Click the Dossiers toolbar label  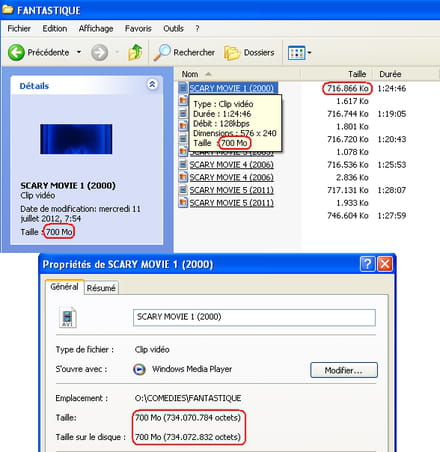click(259, 53)
